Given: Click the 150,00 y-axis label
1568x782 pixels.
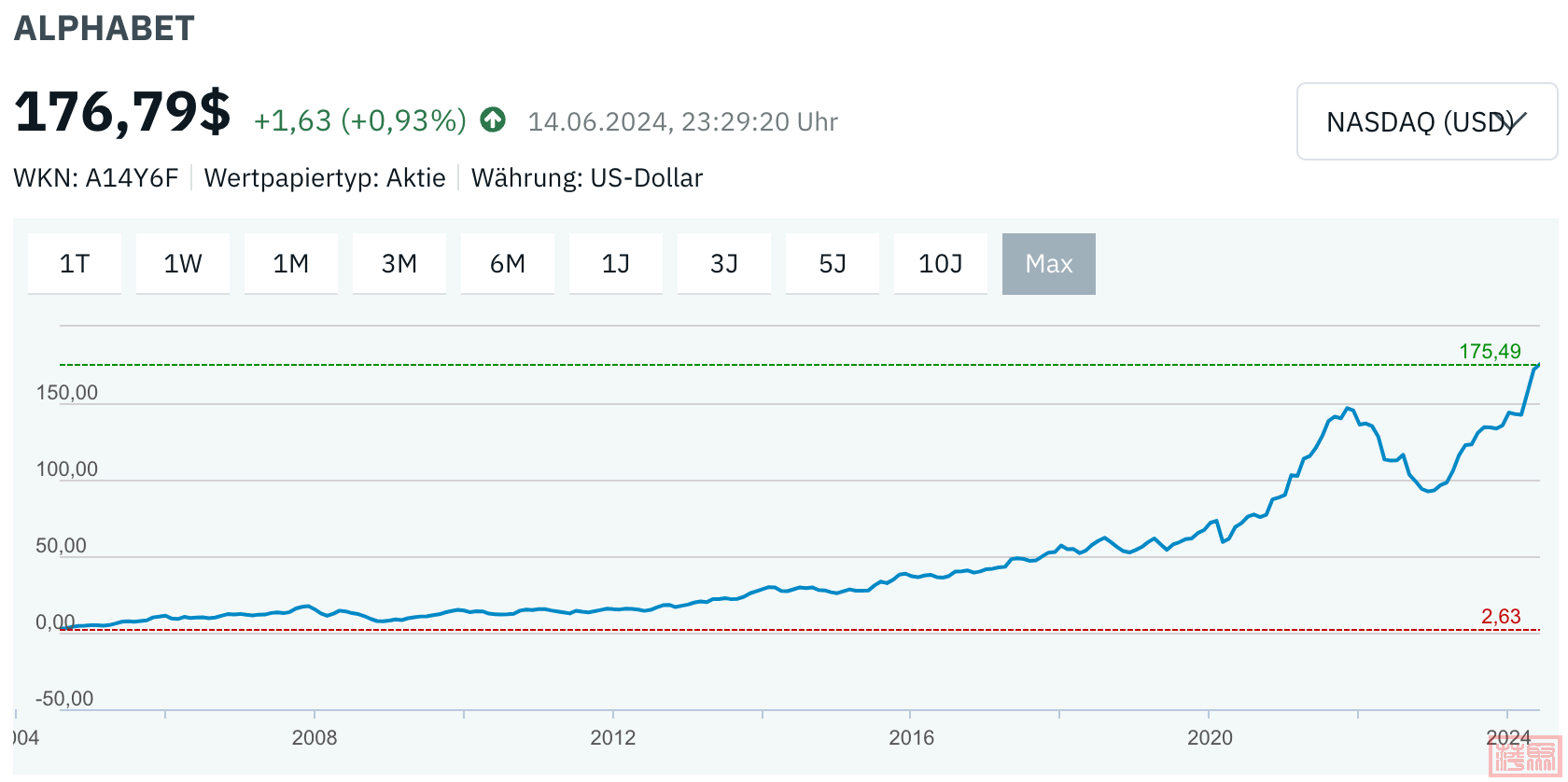Looking at the screenshot, I should (x=67, y=393).
